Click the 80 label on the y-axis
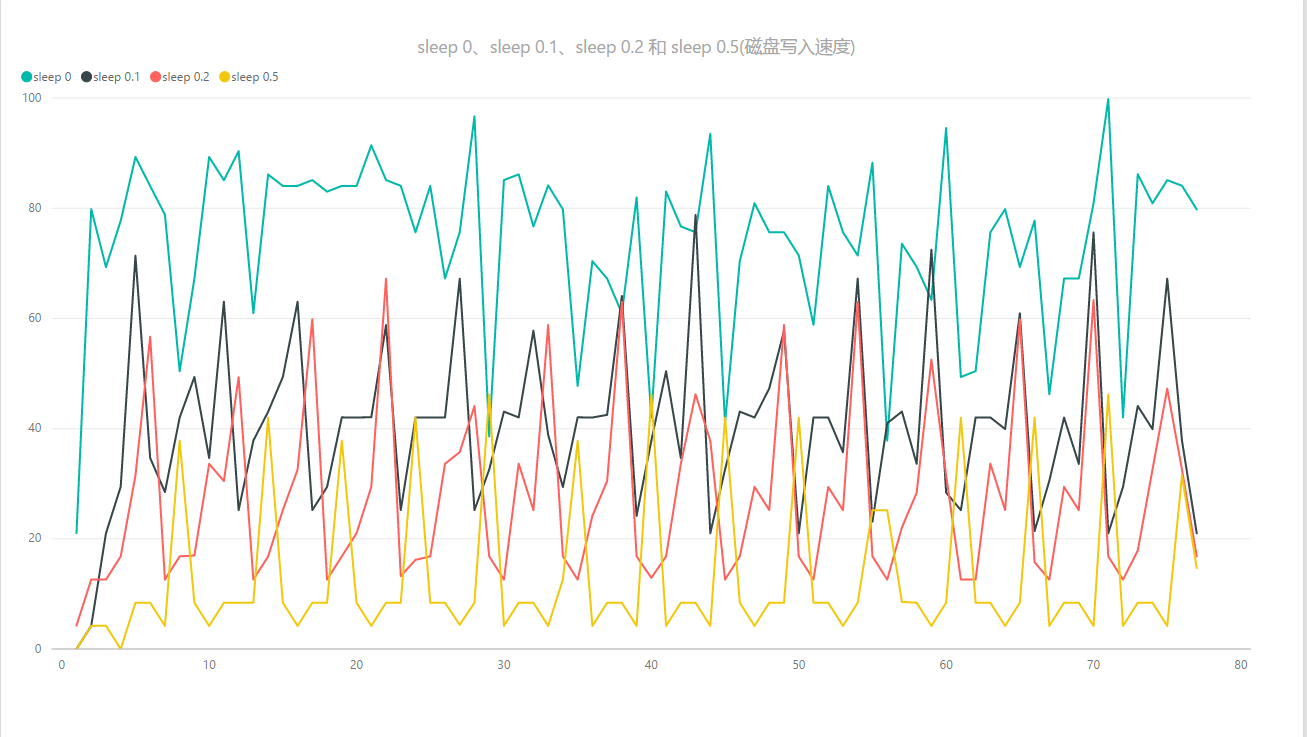This screenshot has height=737, width=1307. tap(35, 208)
